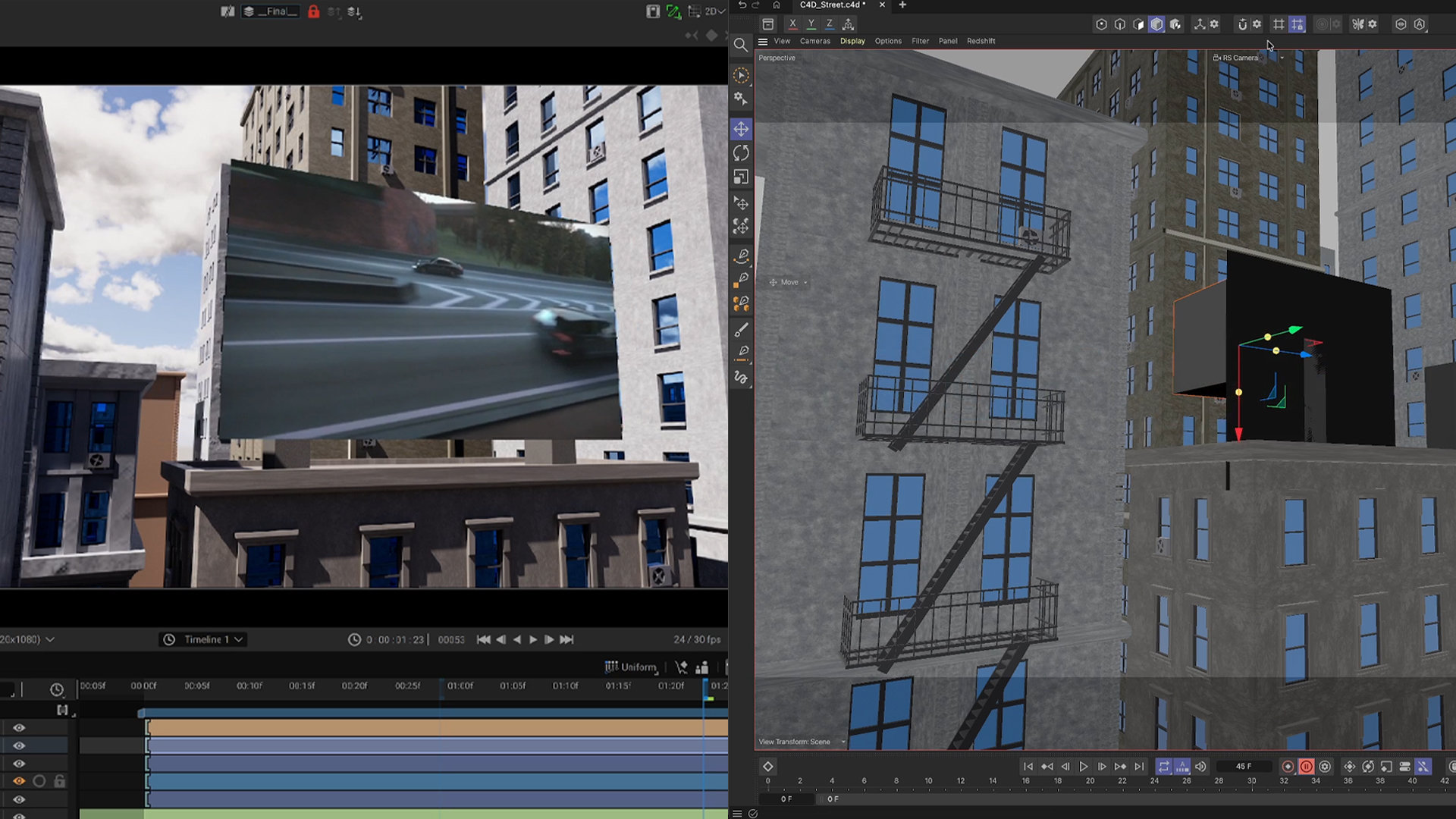Hide the tan top layer with its eye icon
Viewport: 1456px width, 819px height.
pyautogui.click(x=19, y=728)
